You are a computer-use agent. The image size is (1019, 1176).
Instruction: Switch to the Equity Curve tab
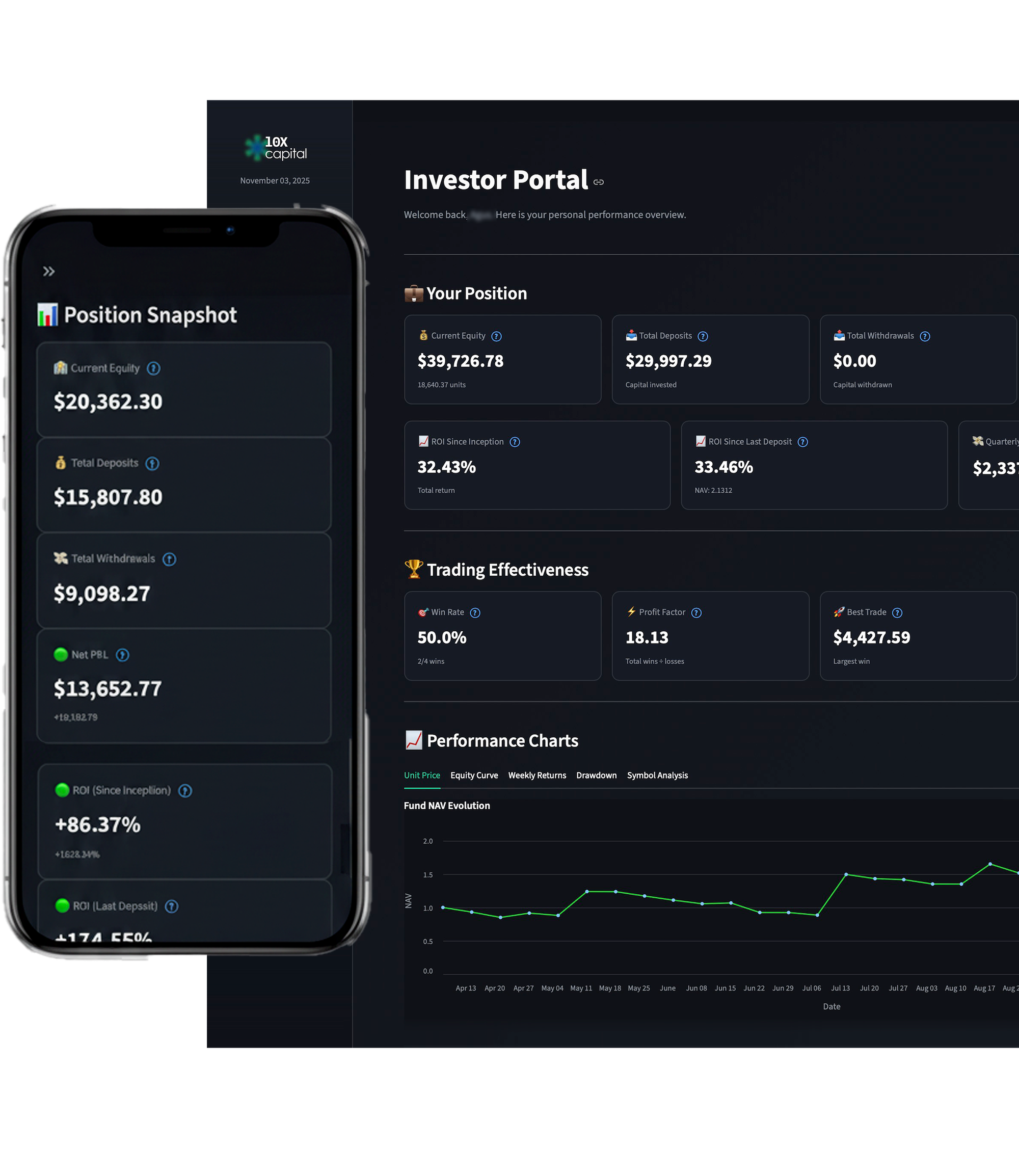point(474,775)
